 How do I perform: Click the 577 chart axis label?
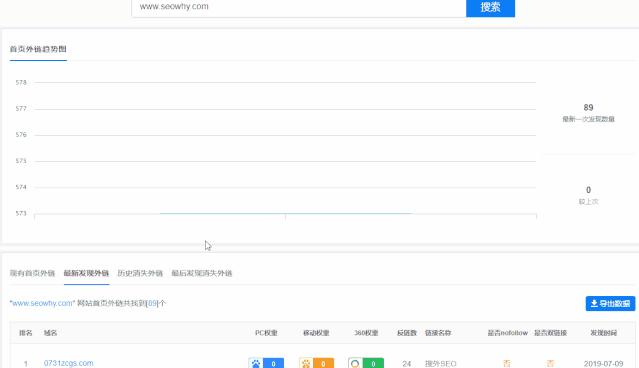(21, 108)
